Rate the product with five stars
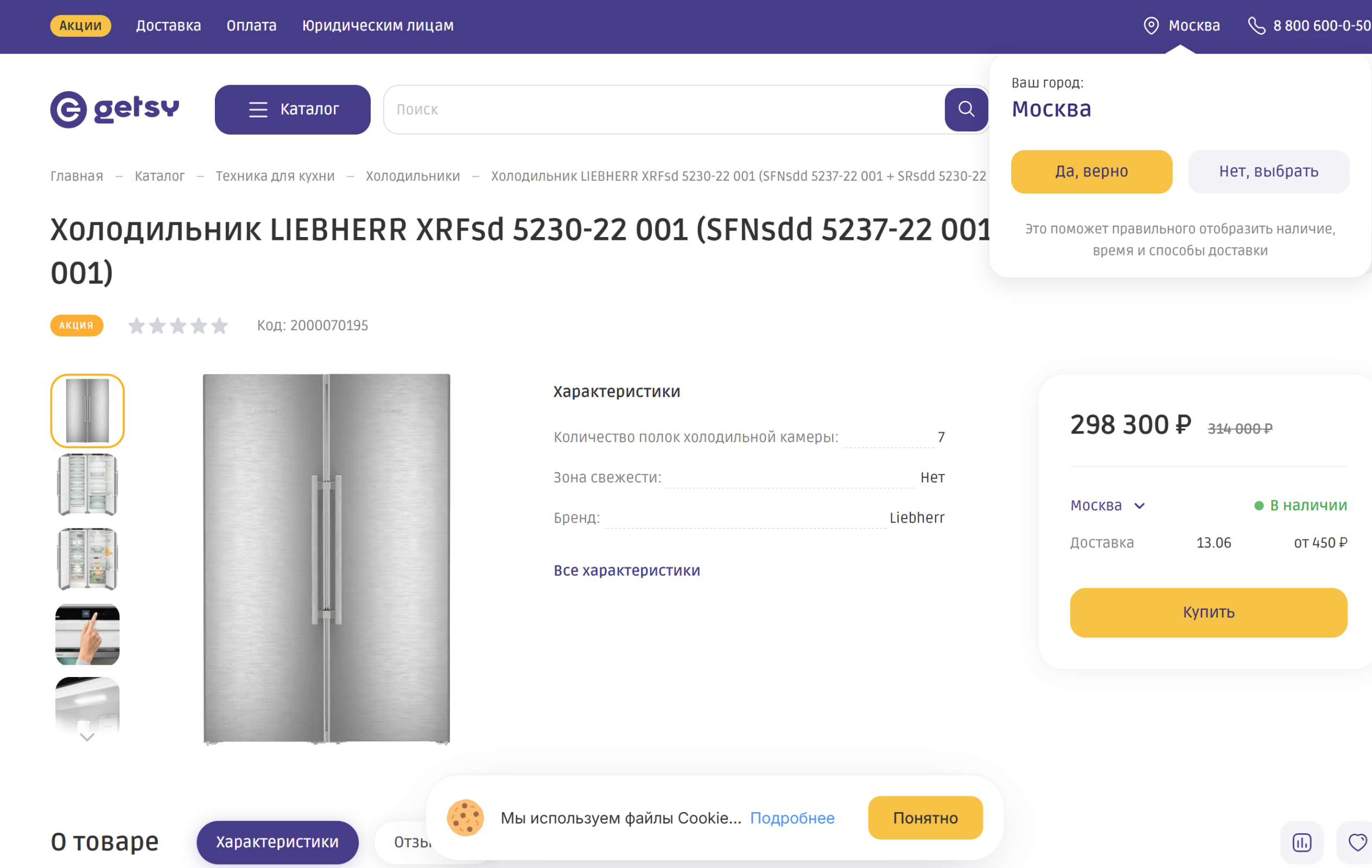Image resolution: width=1372 pixels, height=868 pixels. tap(219, 326)
